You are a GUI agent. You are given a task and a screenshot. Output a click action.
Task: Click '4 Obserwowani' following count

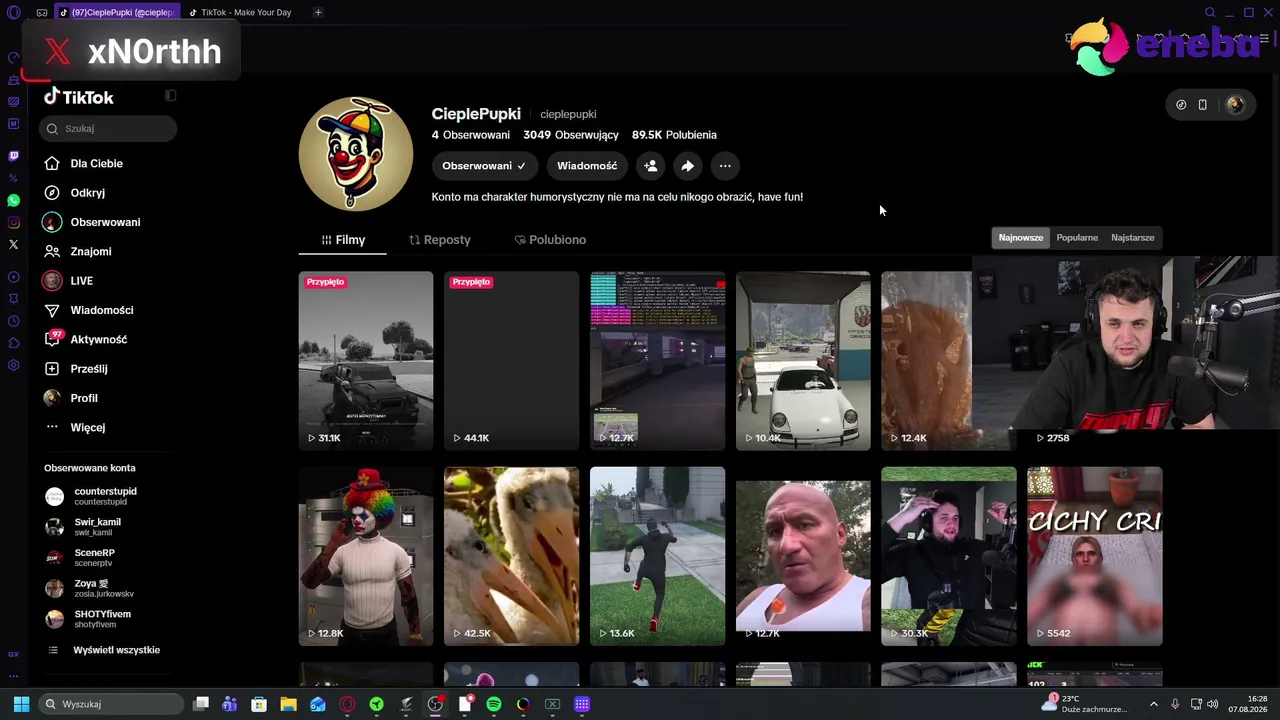coord(471,135)
